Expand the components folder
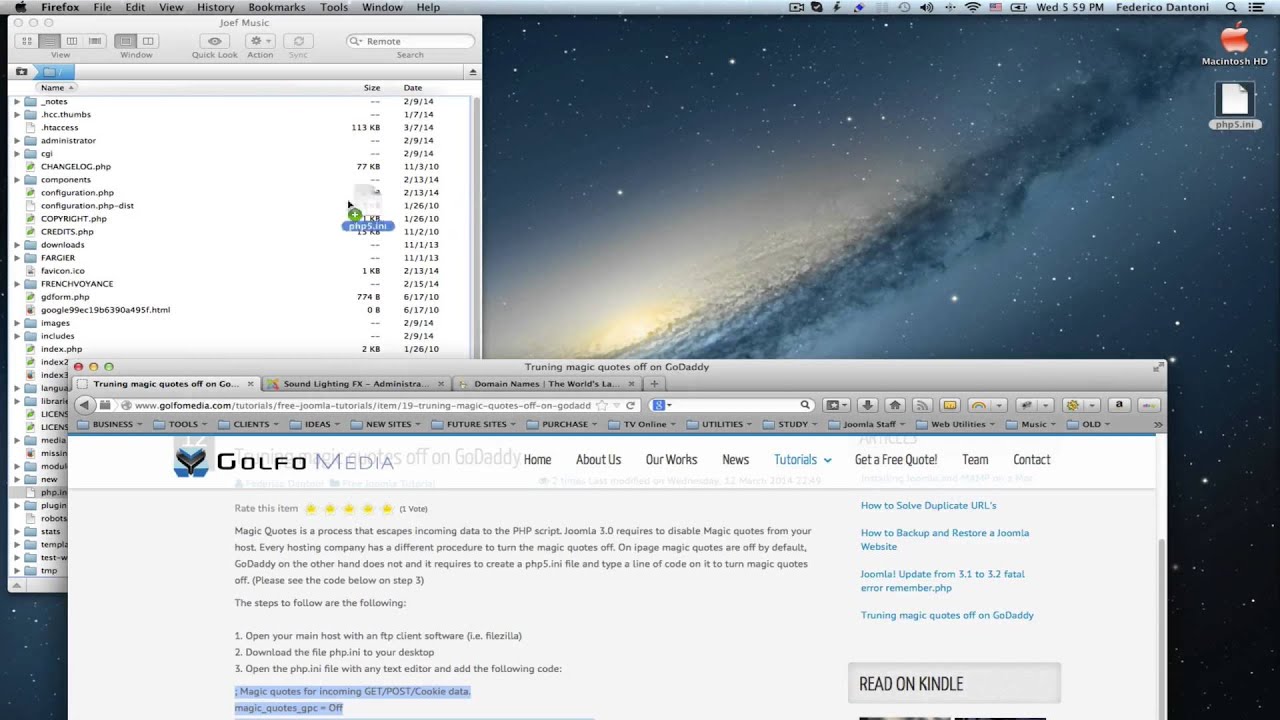This screenshot has height=720, width=1280. (x=17, y=180)
